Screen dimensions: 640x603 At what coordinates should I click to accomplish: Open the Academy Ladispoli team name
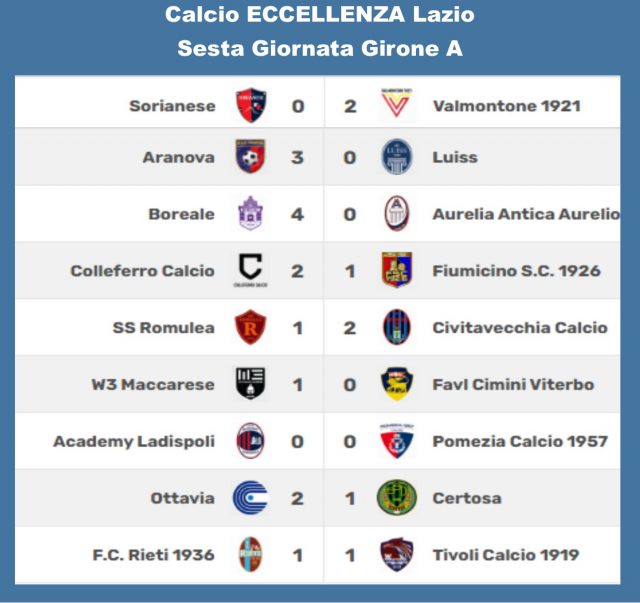[133, 441]
